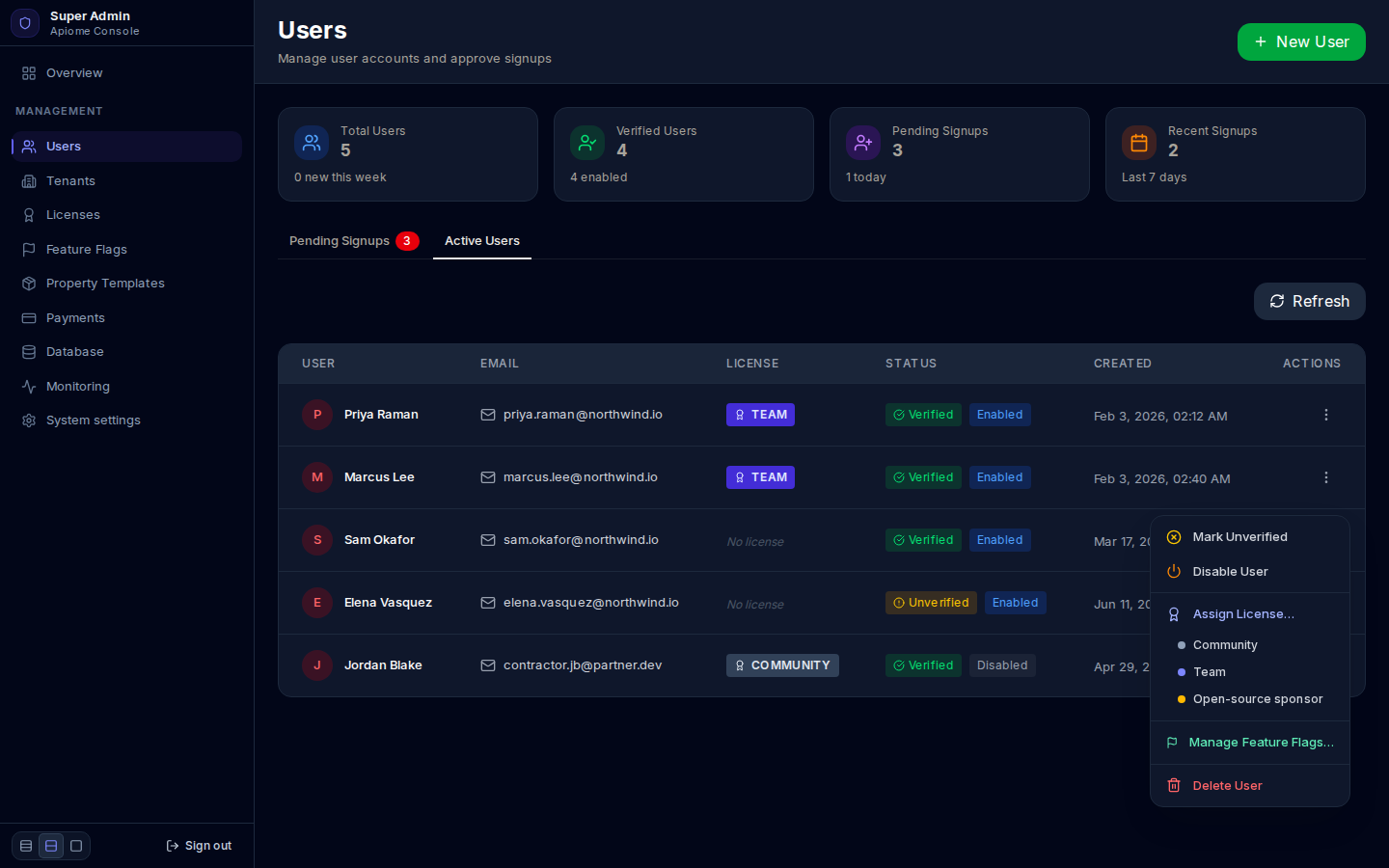The height and width of the screenshot is (868, 1389).
Task: Open Overview in the sidebar
Action: (x=126, y=73)
